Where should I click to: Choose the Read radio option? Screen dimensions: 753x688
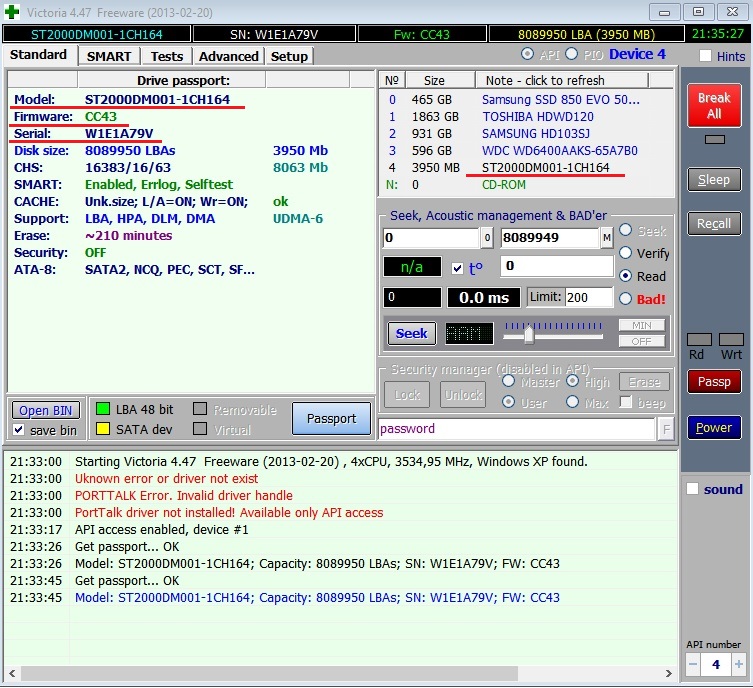625,276
